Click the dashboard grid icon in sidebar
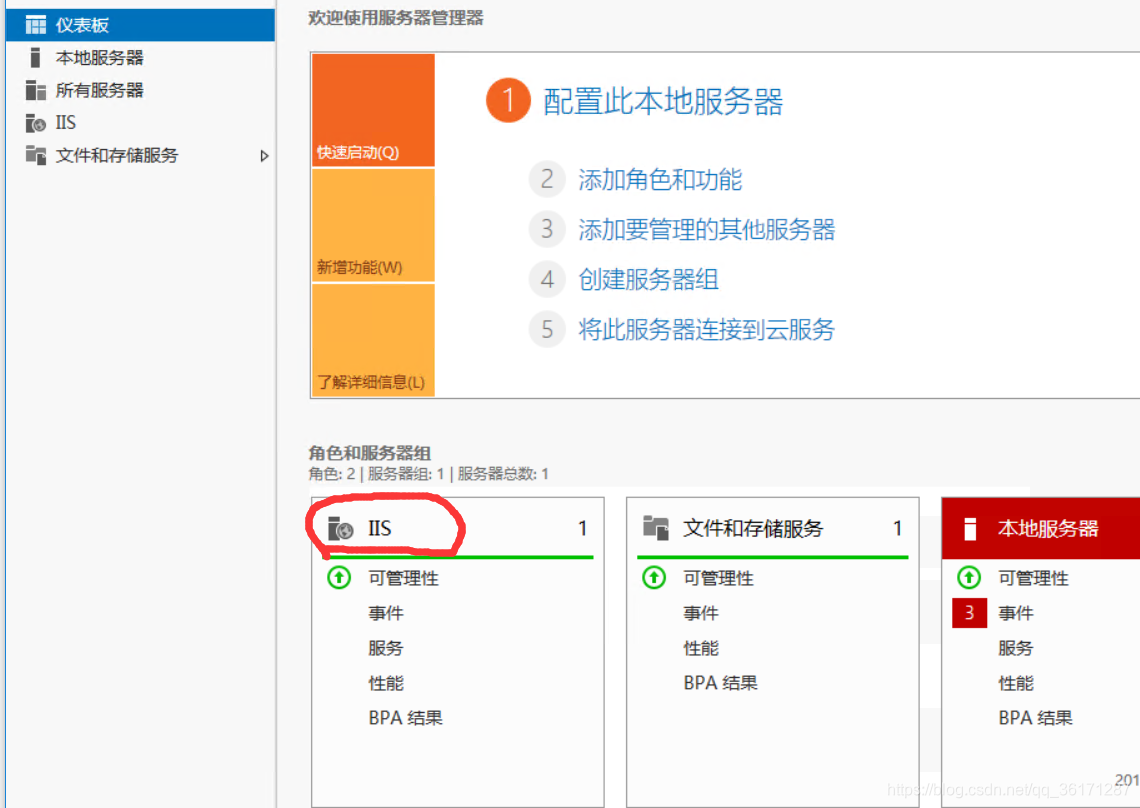 [x=36, y=25]
